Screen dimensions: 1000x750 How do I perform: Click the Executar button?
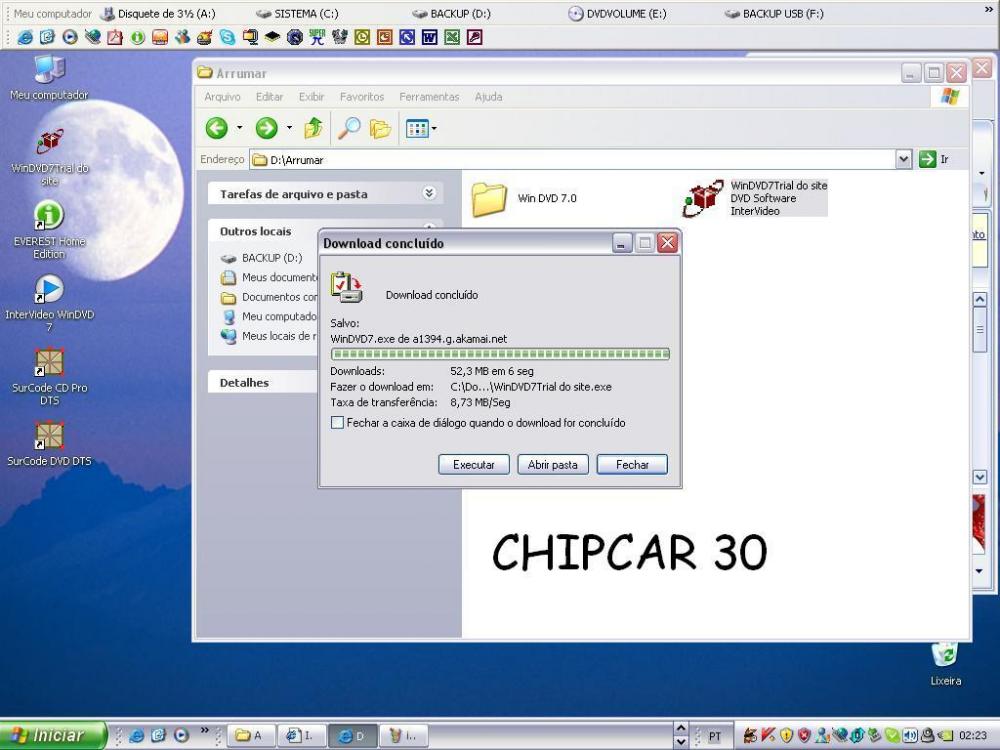pyautogui.click(x=474, y=465)
